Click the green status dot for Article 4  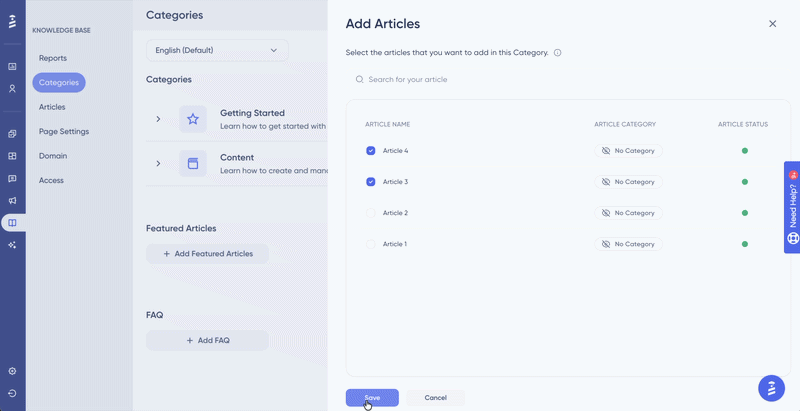pos(745,151)
